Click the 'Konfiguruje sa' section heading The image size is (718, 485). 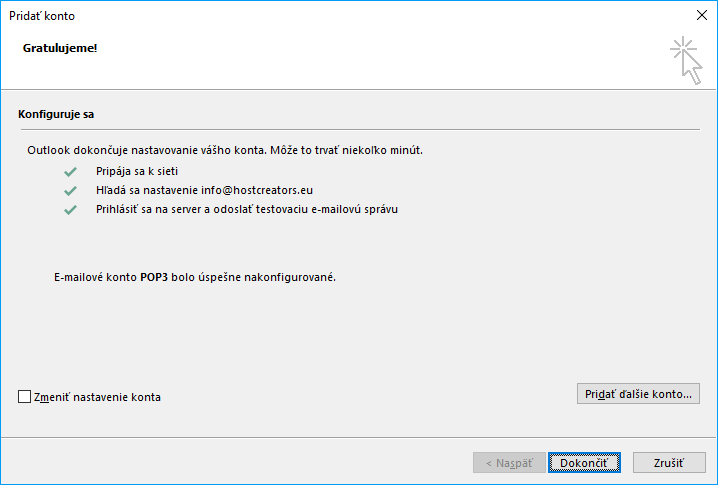click(x=56, y=115)
